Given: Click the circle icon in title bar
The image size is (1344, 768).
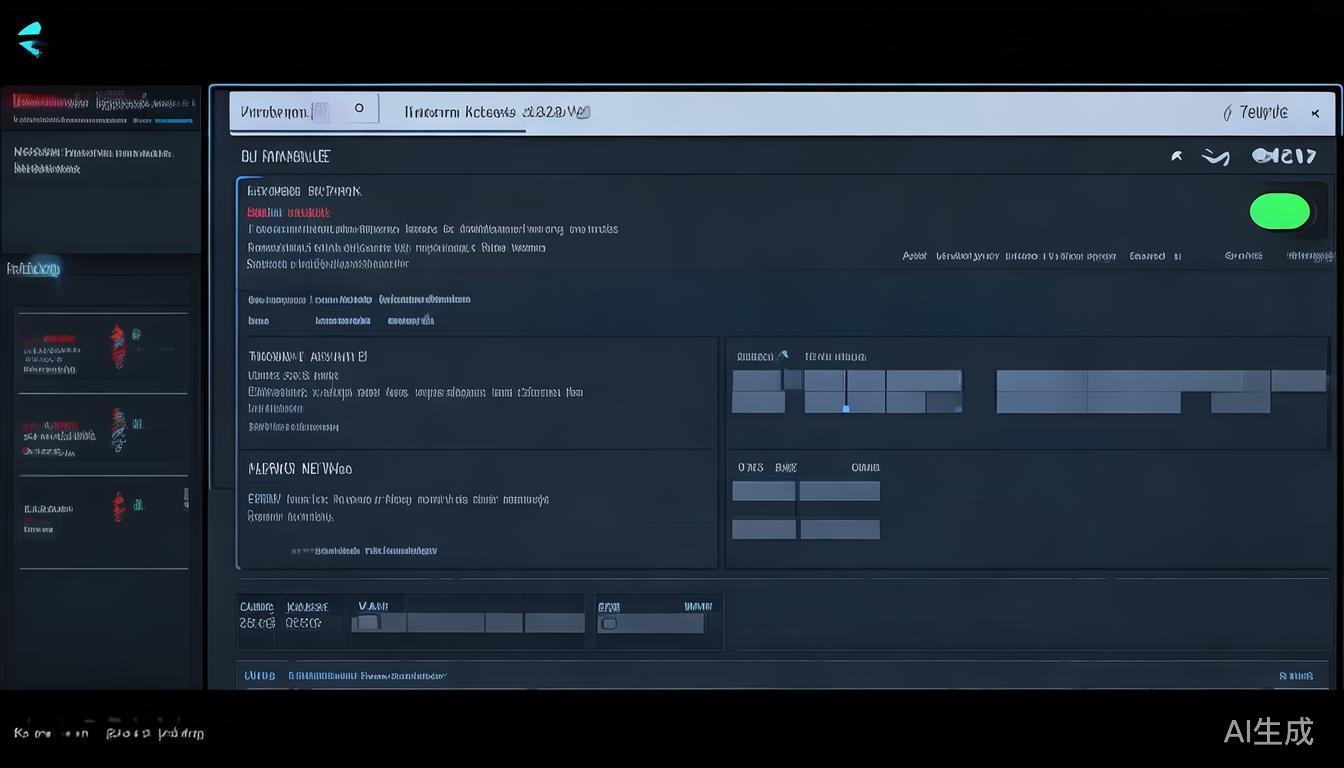Looking at the screenshot, I should [x=359, y=109].
